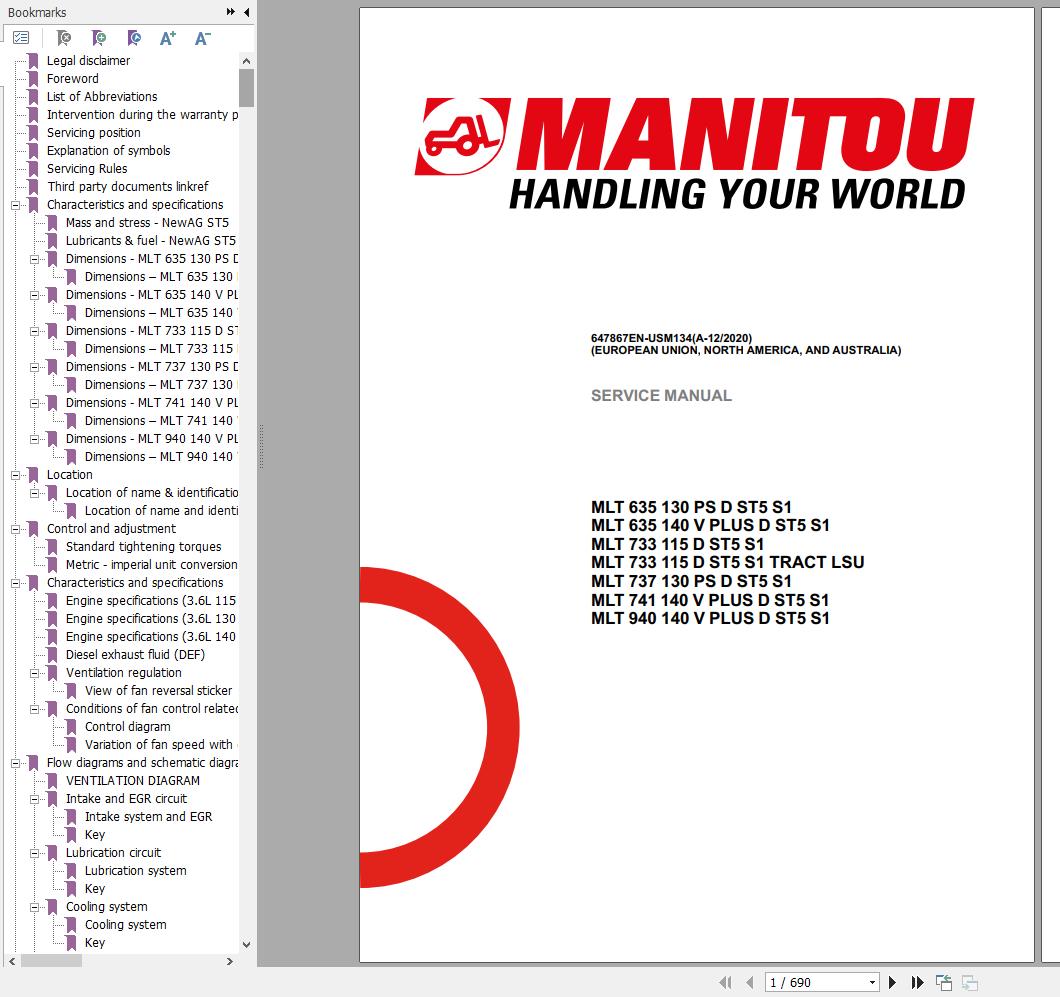Open Conditions of fan control bookmark
Image resolution: width=1060 pixels, height=997 pixels.
point(151,708)
